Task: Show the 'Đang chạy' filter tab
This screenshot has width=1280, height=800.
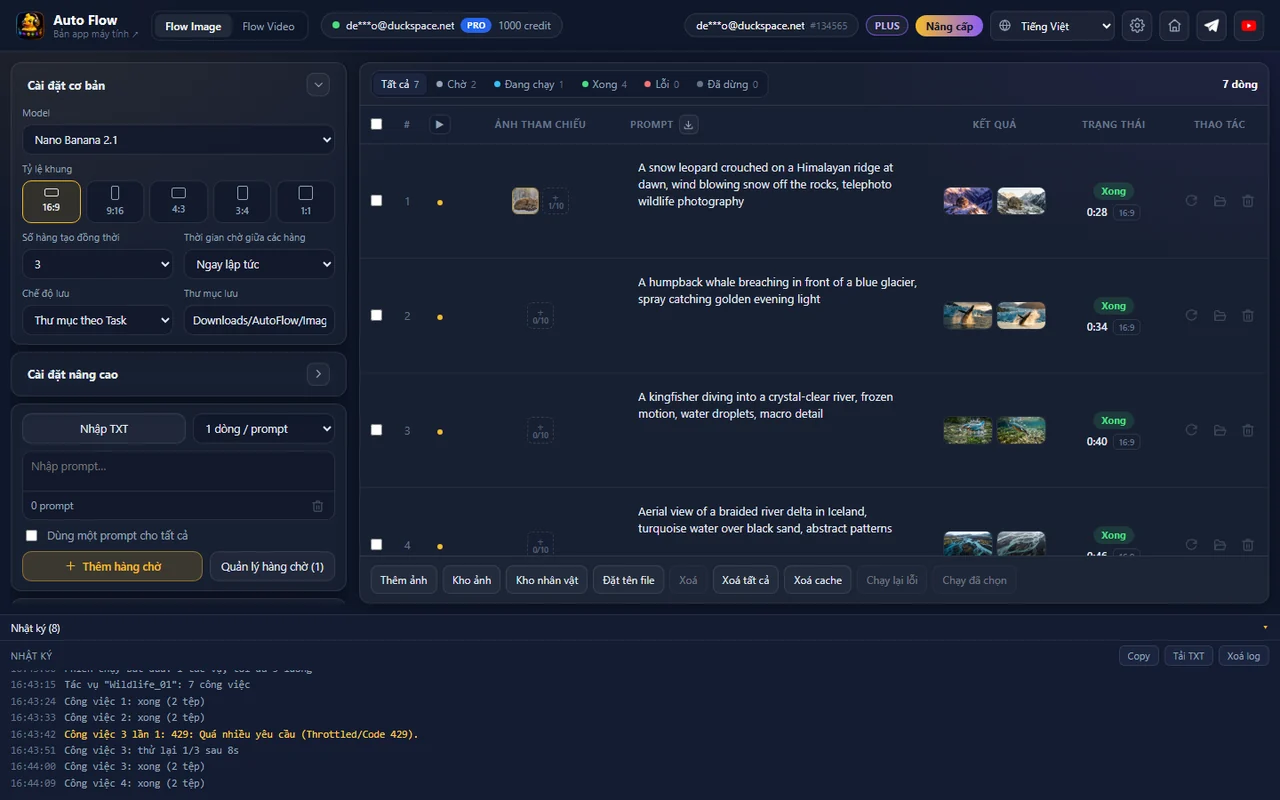Action: (x=529, y=85)
